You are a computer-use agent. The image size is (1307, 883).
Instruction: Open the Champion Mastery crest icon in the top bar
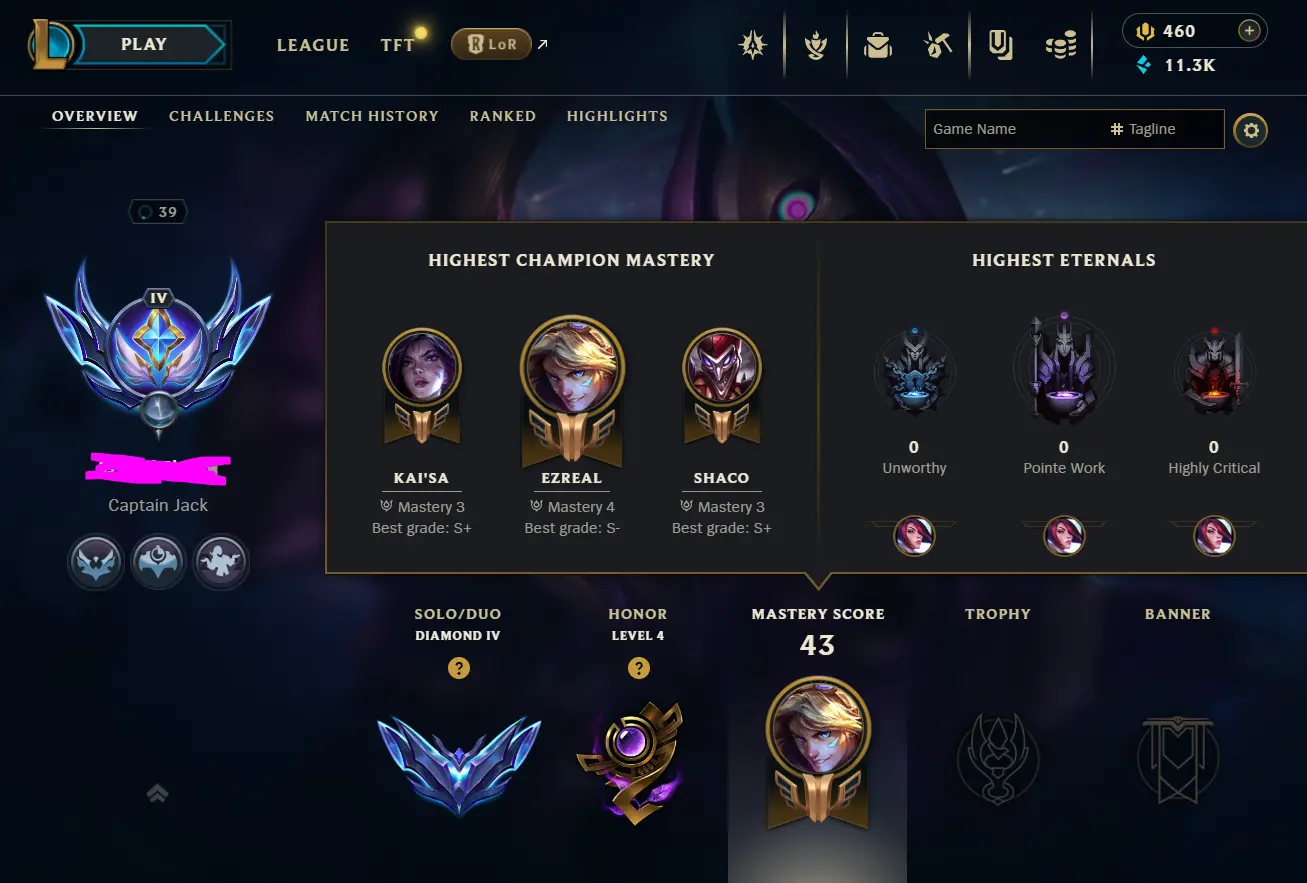(816, 45)
